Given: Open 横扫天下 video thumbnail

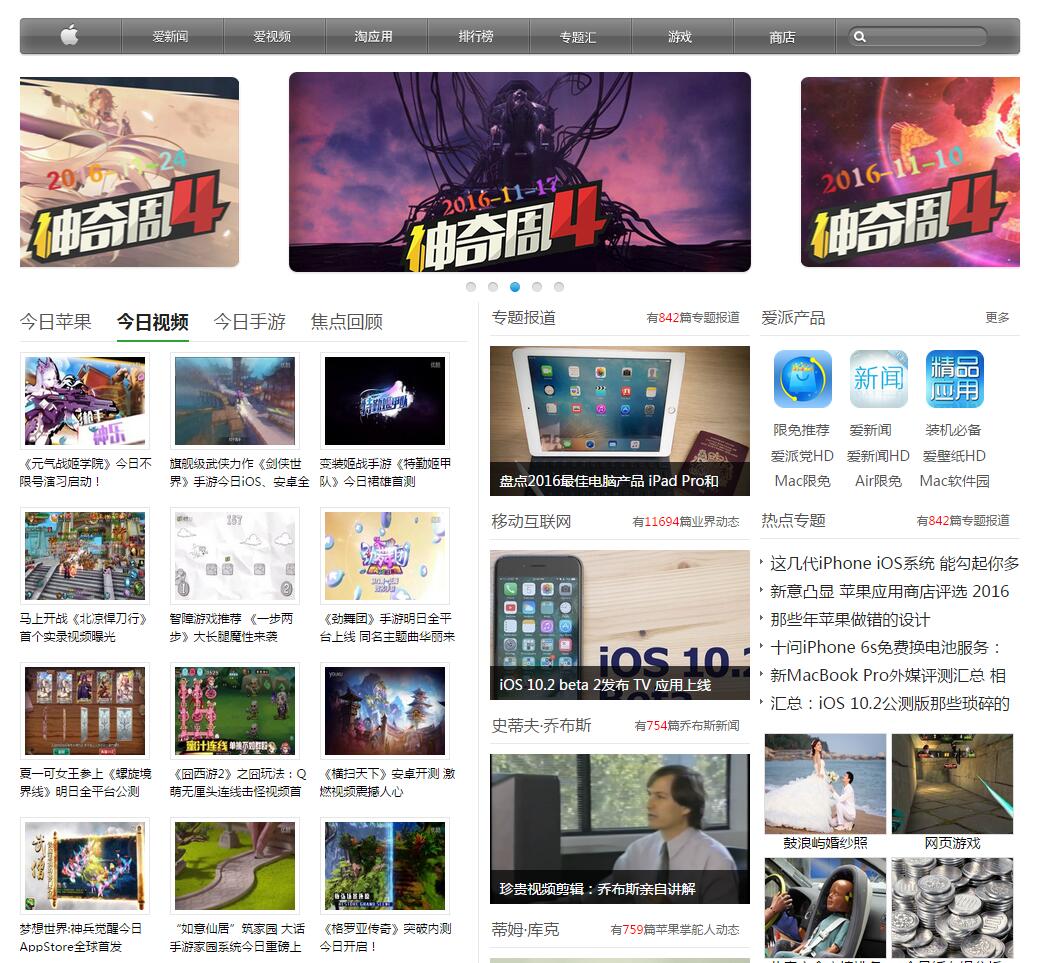Looking at the screenshot, I should (x=385, y=711).
